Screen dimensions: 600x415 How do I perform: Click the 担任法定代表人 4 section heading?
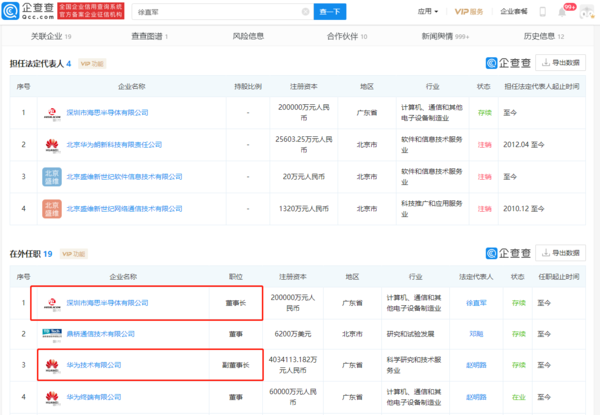coord(40,64)
